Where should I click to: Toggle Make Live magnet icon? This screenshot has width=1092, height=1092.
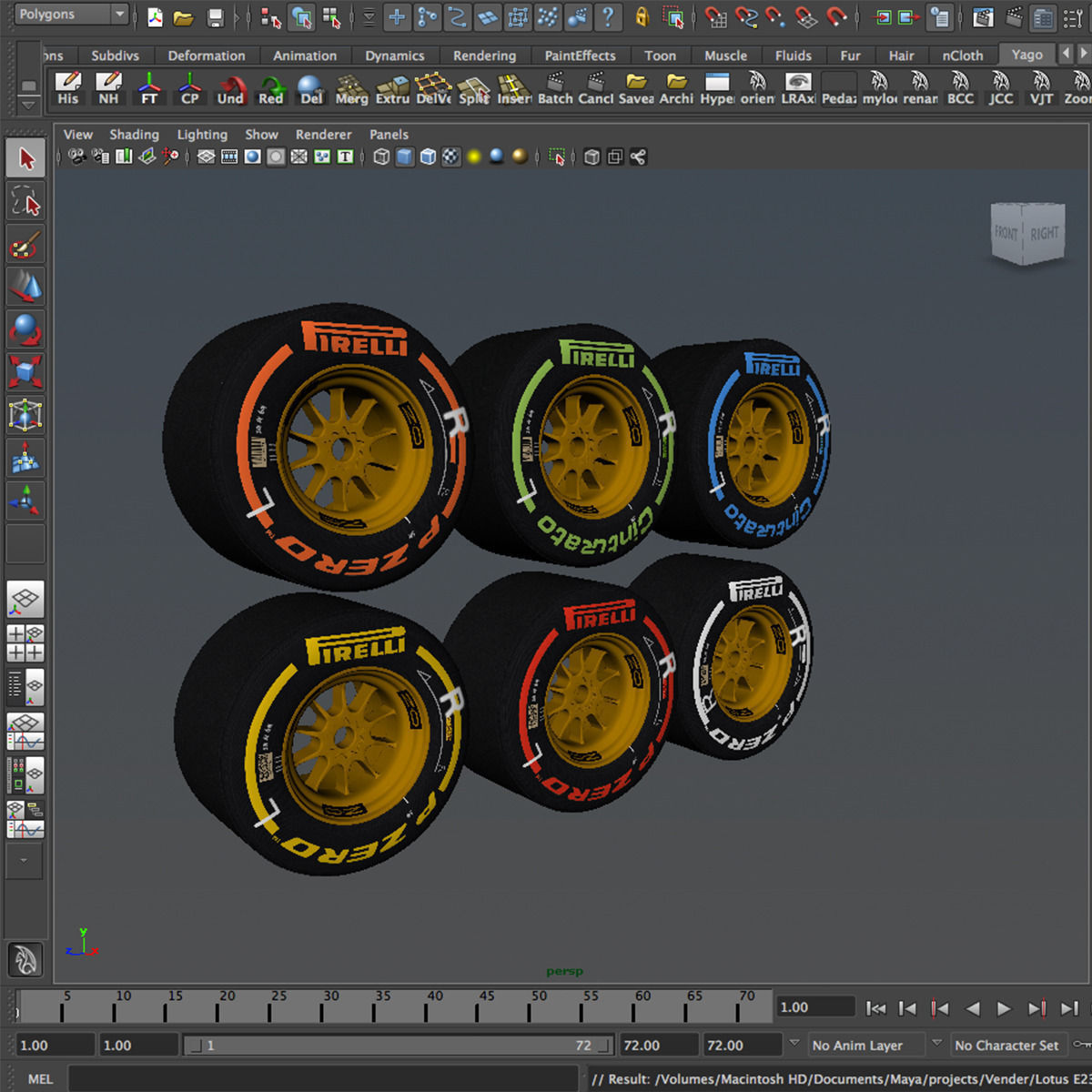(836, 16)
